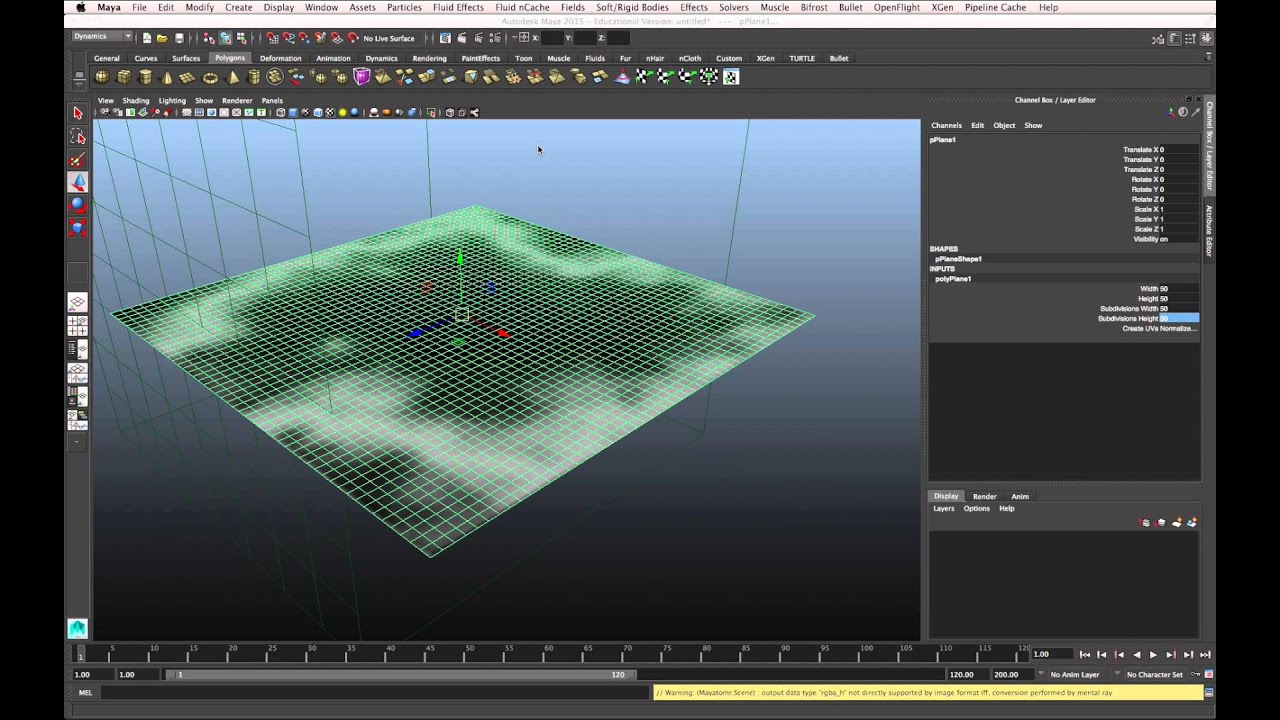The image size is (1280, 720).
Task: Open the viewport Shading menu
Action: [136, 100]
